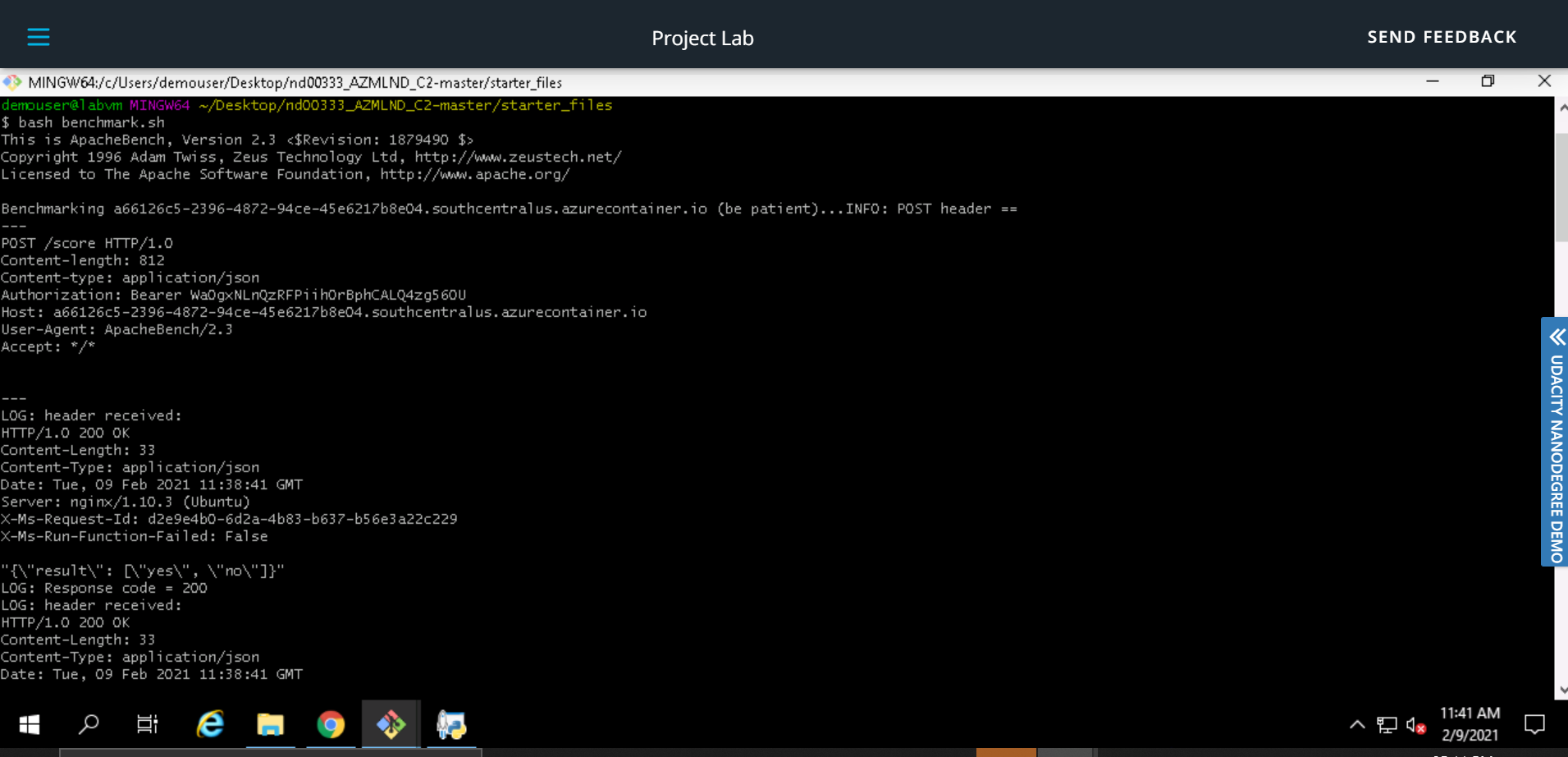Click terminal scrollbar down arrow
The image size is (1568, 757).
coord(1561,690)
